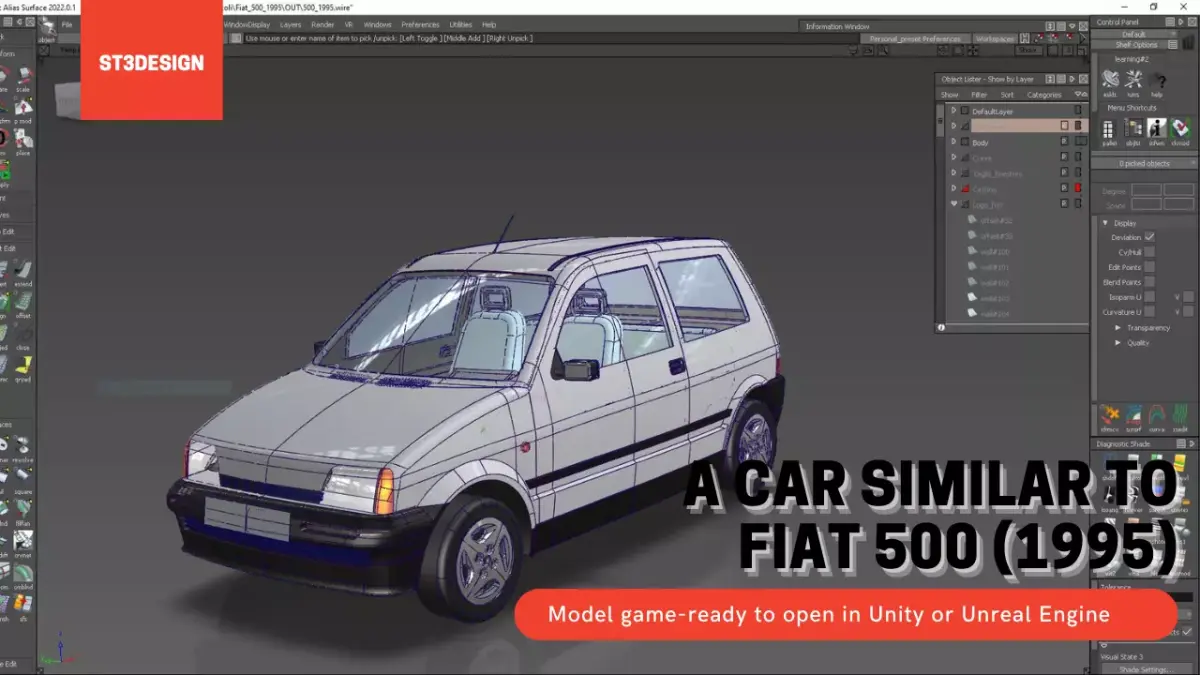
Task: Open Object Lister Categories menu
Action: [1044, 95]
